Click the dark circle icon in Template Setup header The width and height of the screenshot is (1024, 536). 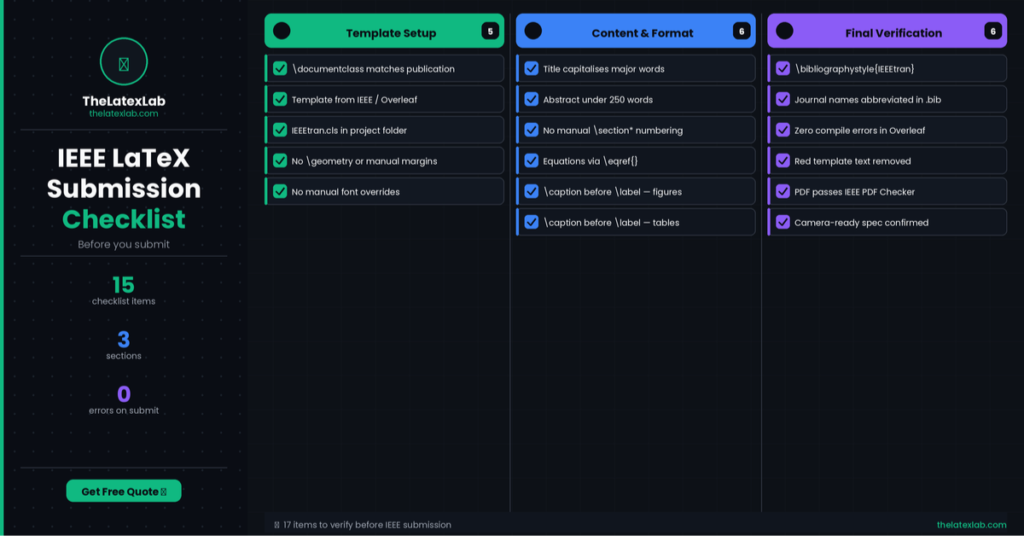282,31
